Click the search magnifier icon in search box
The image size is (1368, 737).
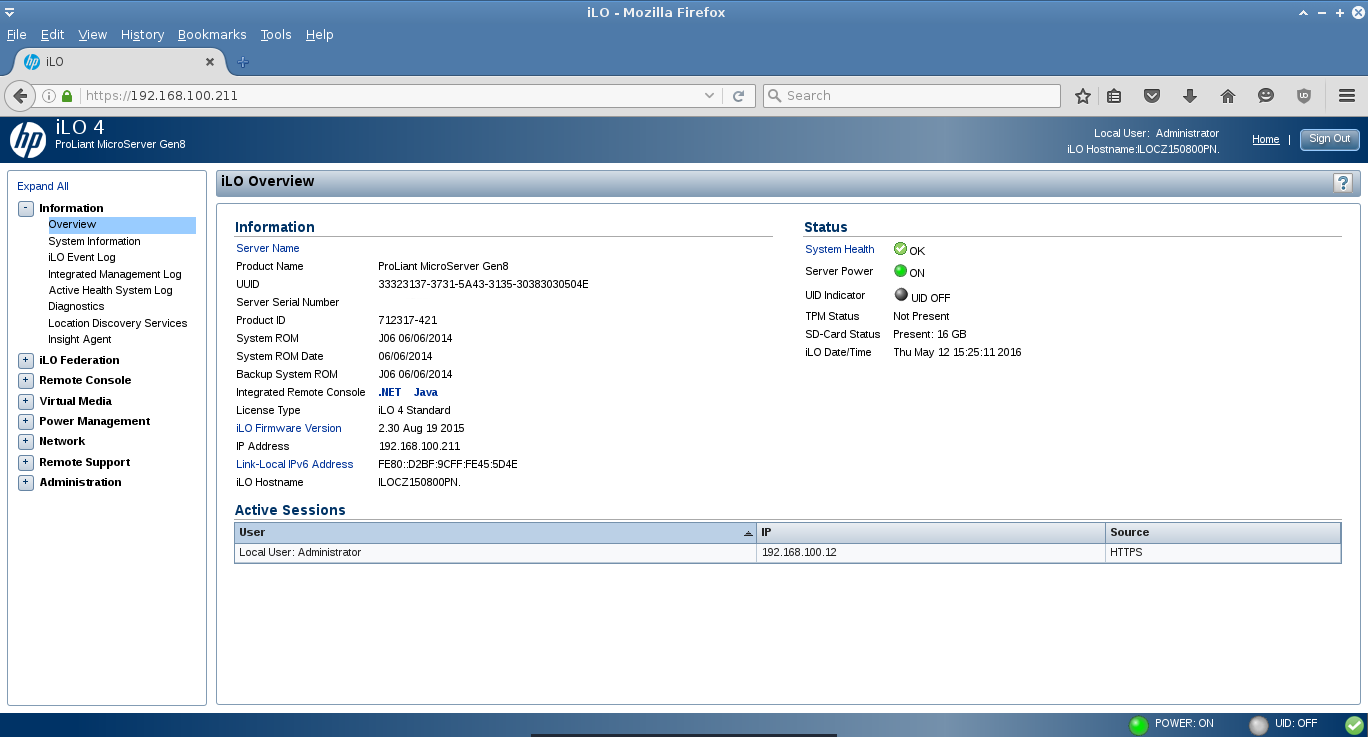point(775,96)
